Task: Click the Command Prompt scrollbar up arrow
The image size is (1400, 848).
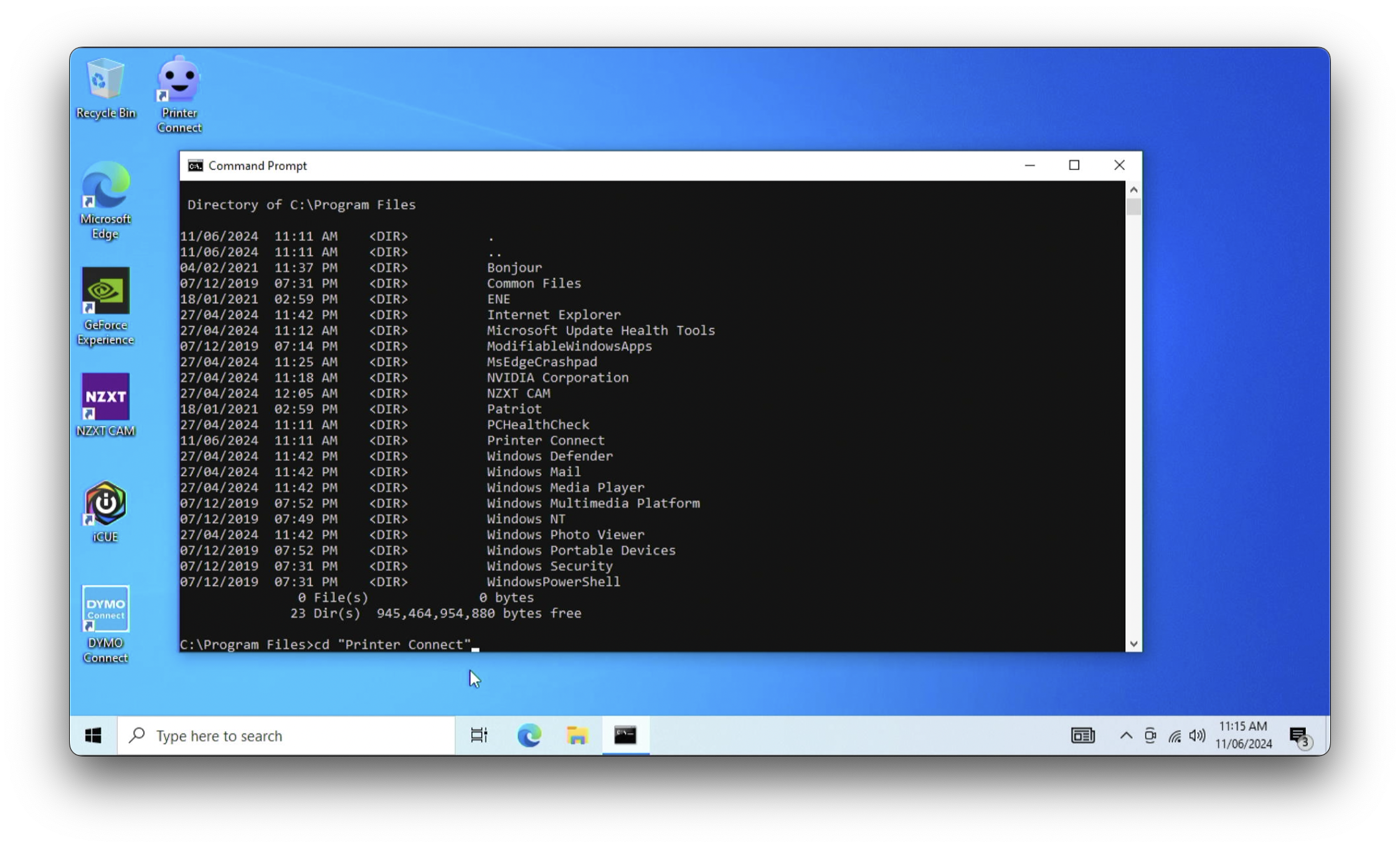Action: click(x=1133, y=189)
